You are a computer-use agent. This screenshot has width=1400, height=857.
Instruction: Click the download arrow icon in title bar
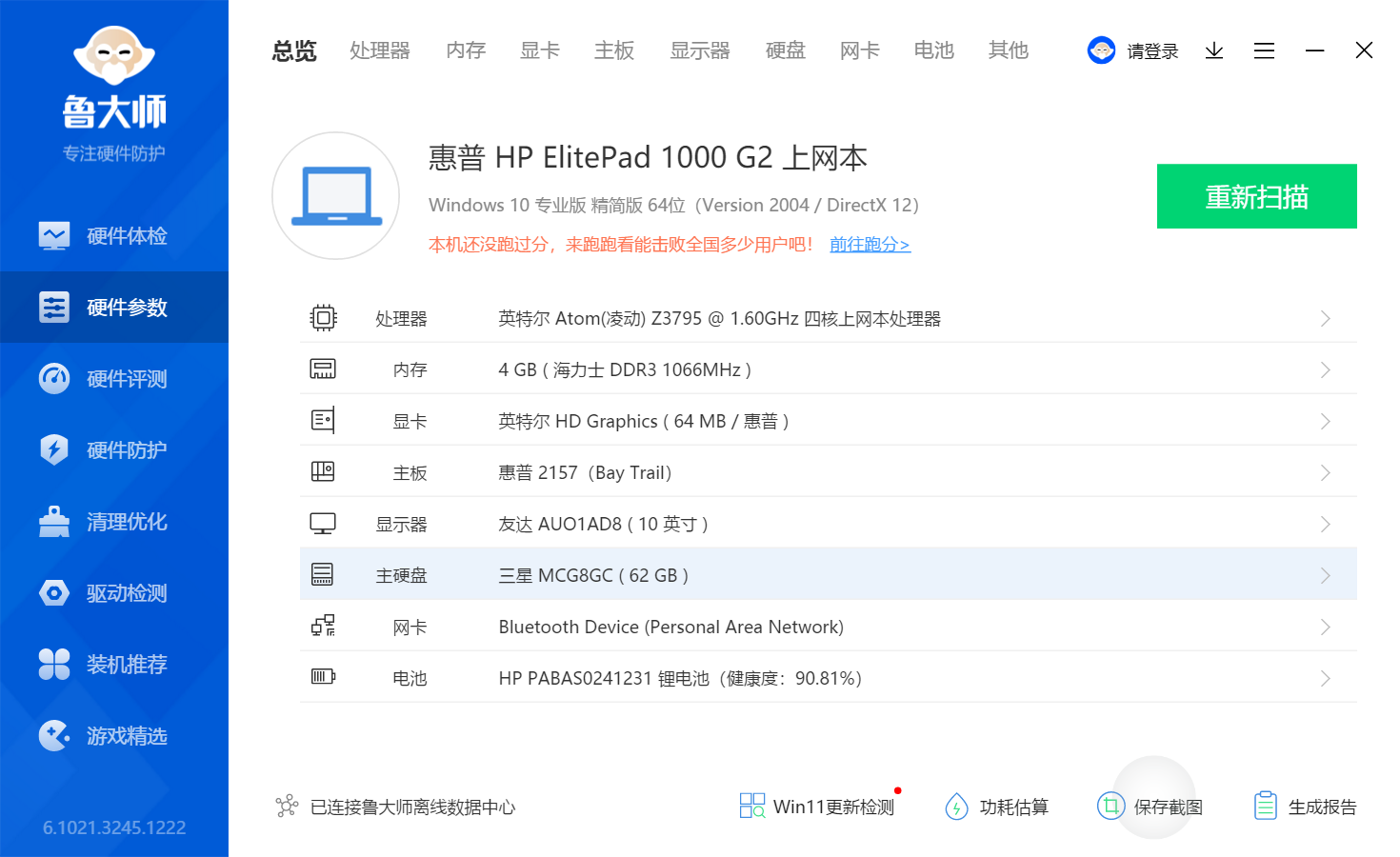[1213, 50]
